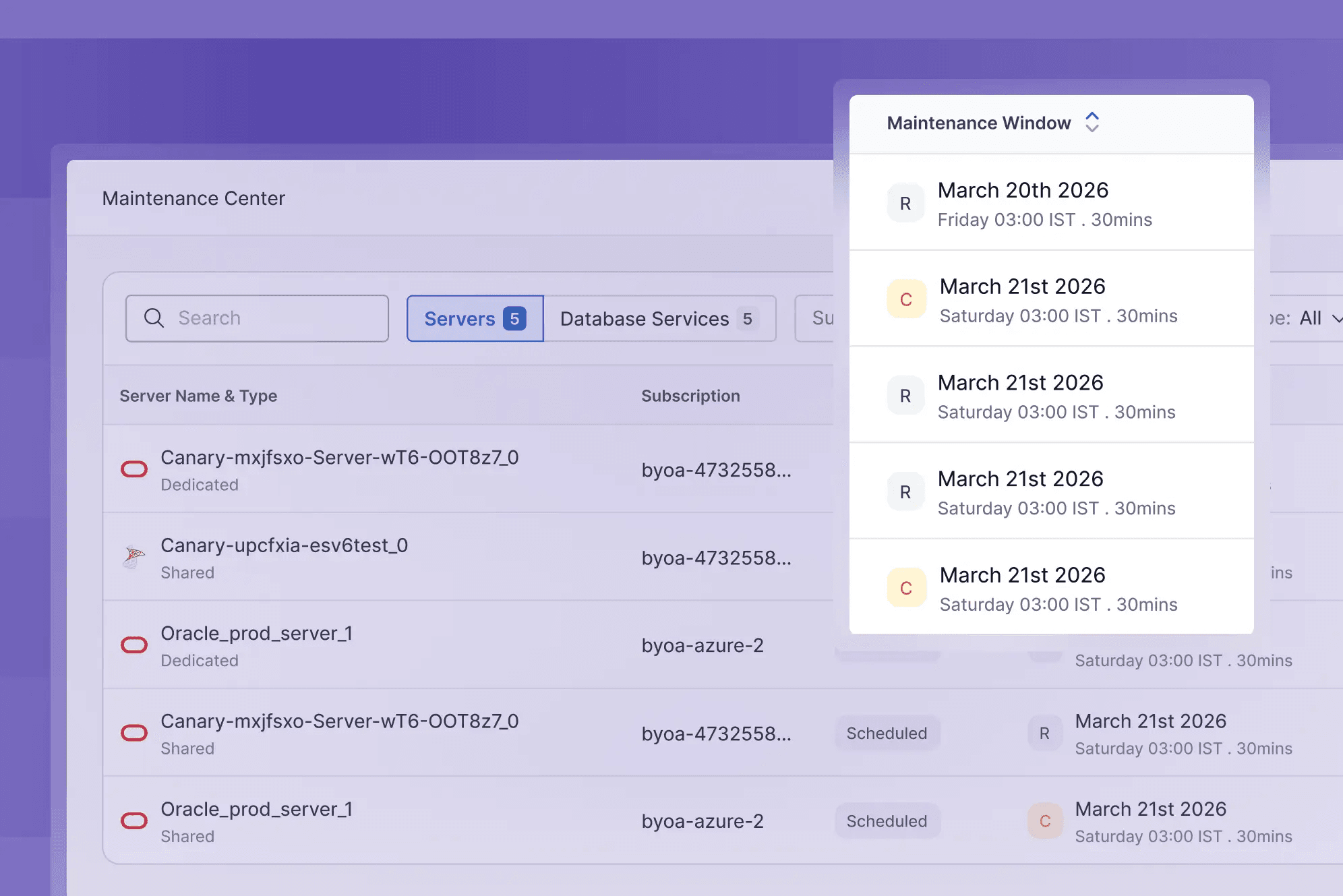
Task: Switch to the Servers tab
Action: pos(475,318)
